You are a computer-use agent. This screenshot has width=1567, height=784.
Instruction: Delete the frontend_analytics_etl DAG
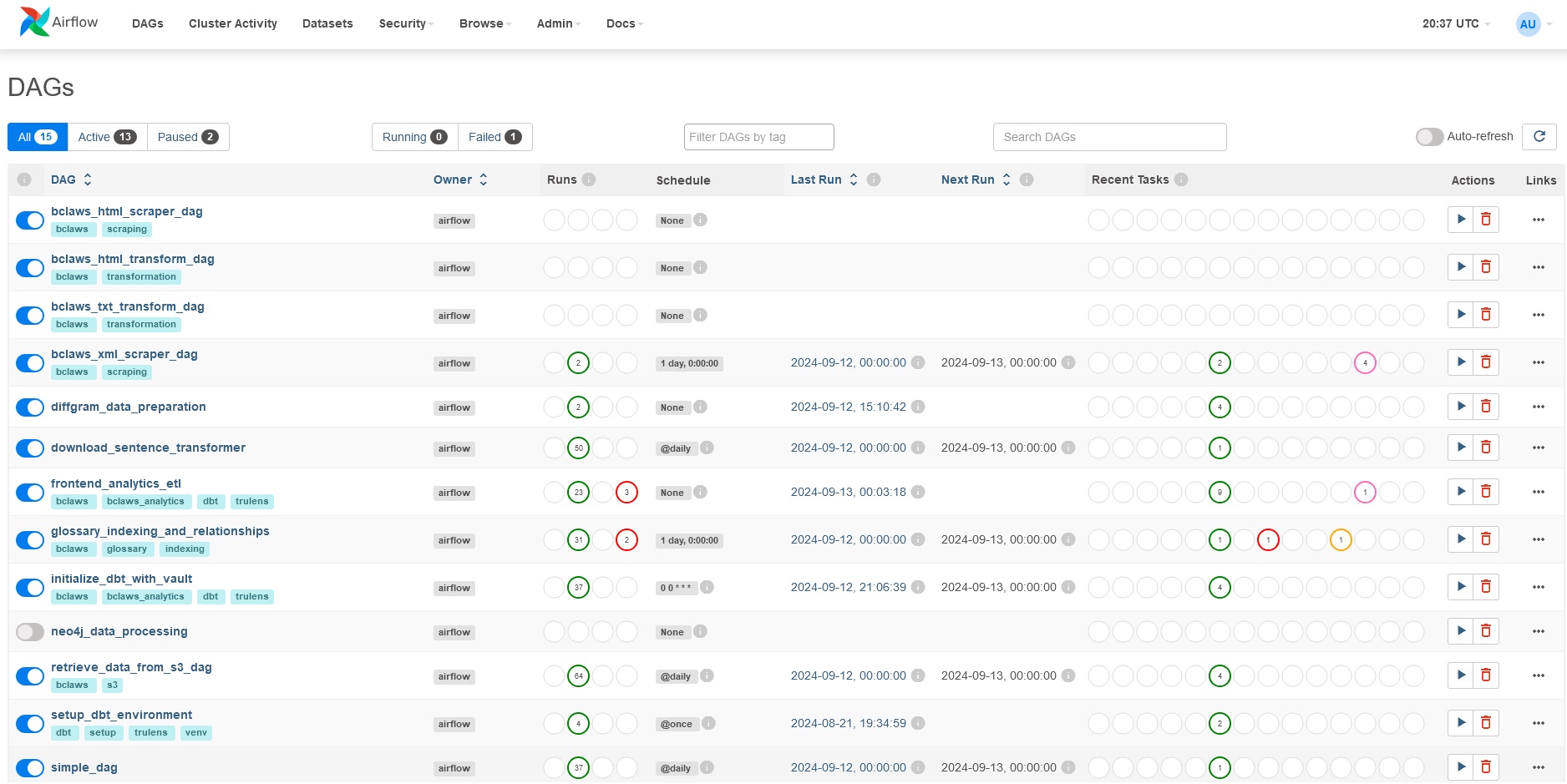tap(1486, 492)
